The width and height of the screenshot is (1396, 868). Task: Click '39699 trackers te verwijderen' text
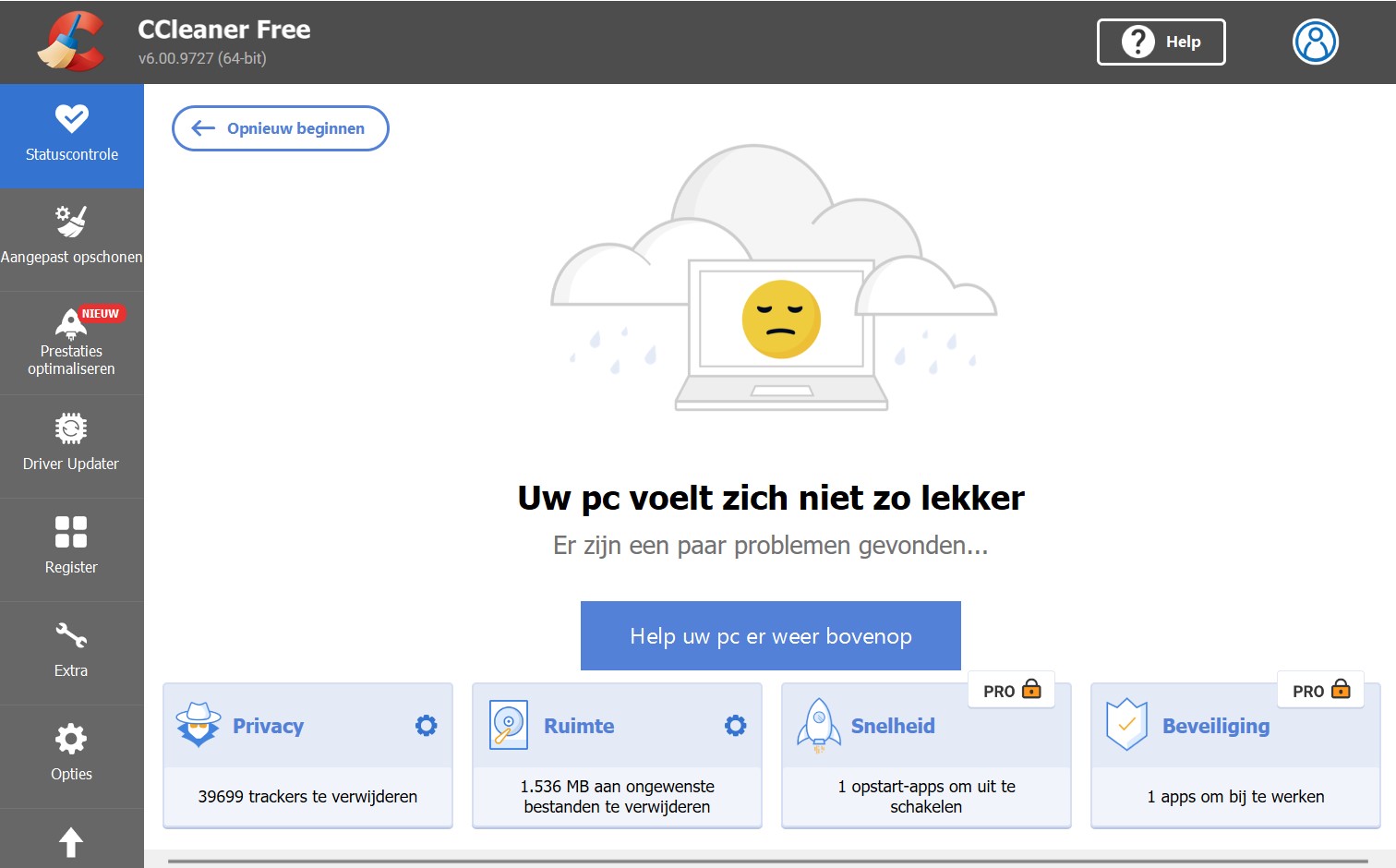[307, 796]
